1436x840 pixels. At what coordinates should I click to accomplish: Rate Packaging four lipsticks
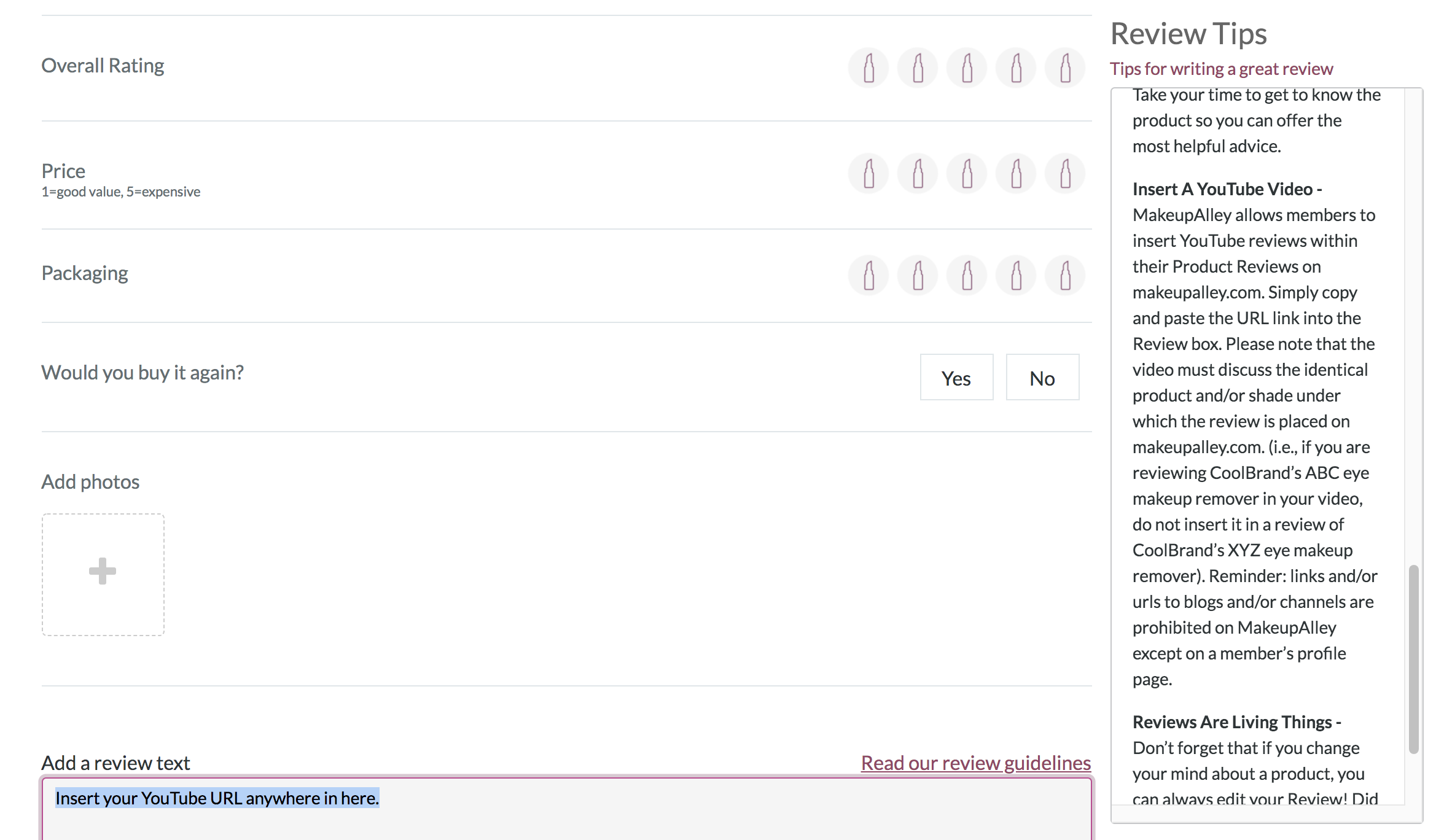tap(1016, 275)
